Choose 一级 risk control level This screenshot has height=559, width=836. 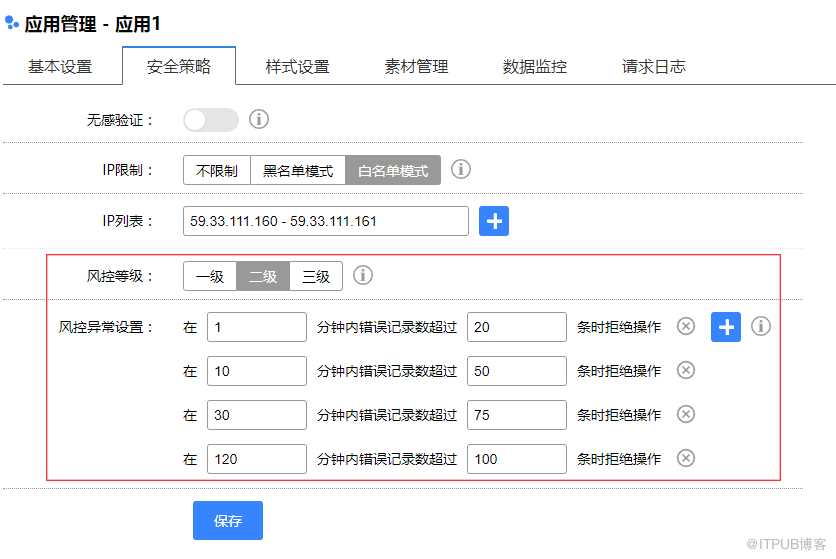click(x=210, y=276)
